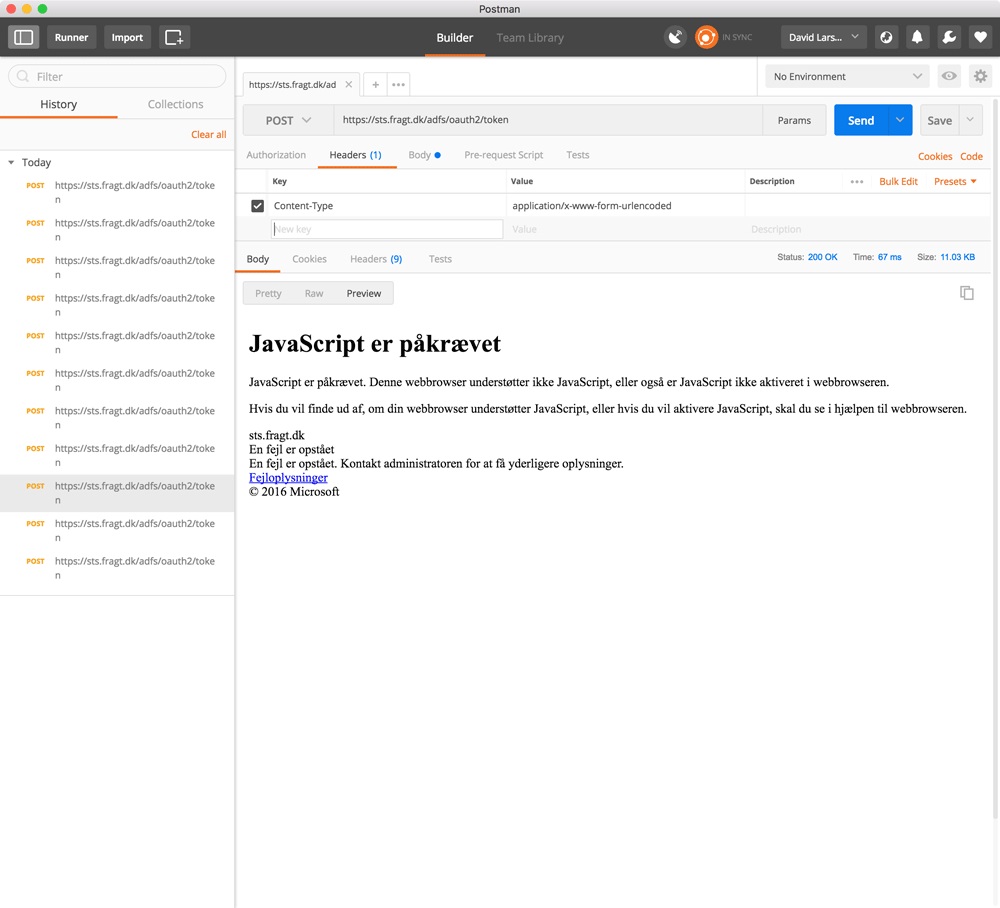This screenshot has width=1000, height=908.
Task: Click the Code link
Action: (x=971, y=156)
